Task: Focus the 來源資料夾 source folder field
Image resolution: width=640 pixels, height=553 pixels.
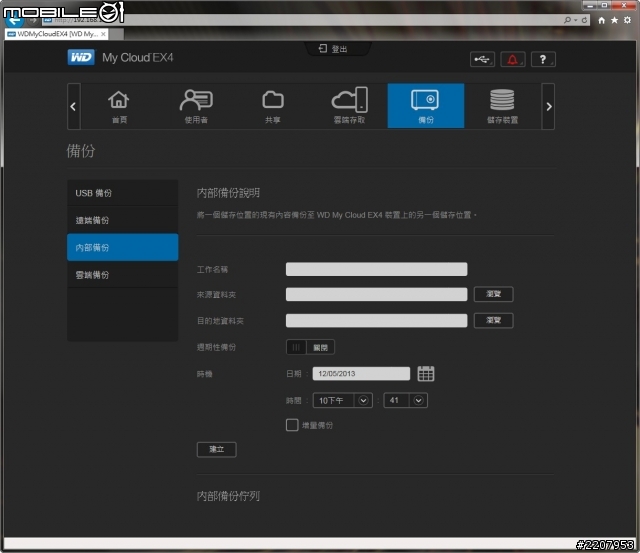Action: [376, 294]
